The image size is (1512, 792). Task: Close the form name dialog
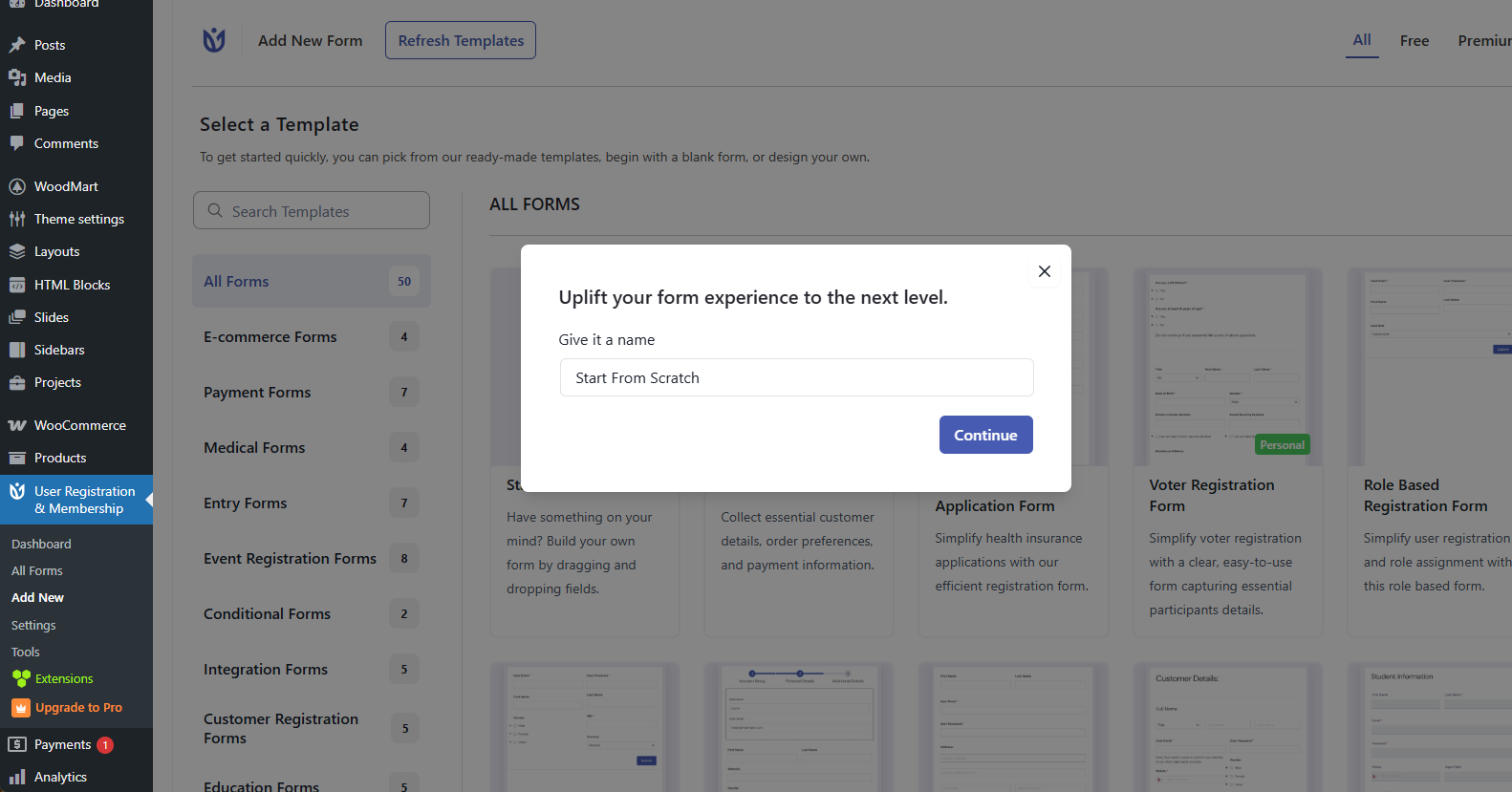click(x=1045, y=271)
